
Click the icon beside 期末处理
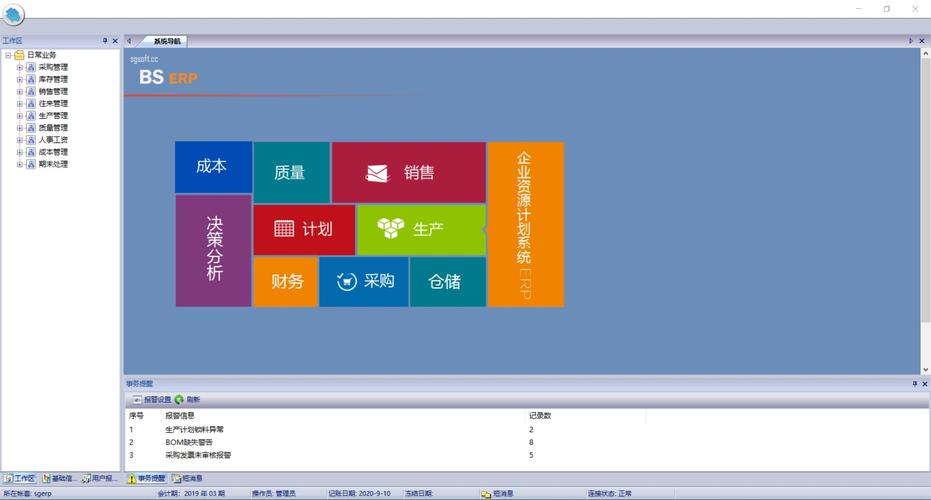click(x=31, y=164)
